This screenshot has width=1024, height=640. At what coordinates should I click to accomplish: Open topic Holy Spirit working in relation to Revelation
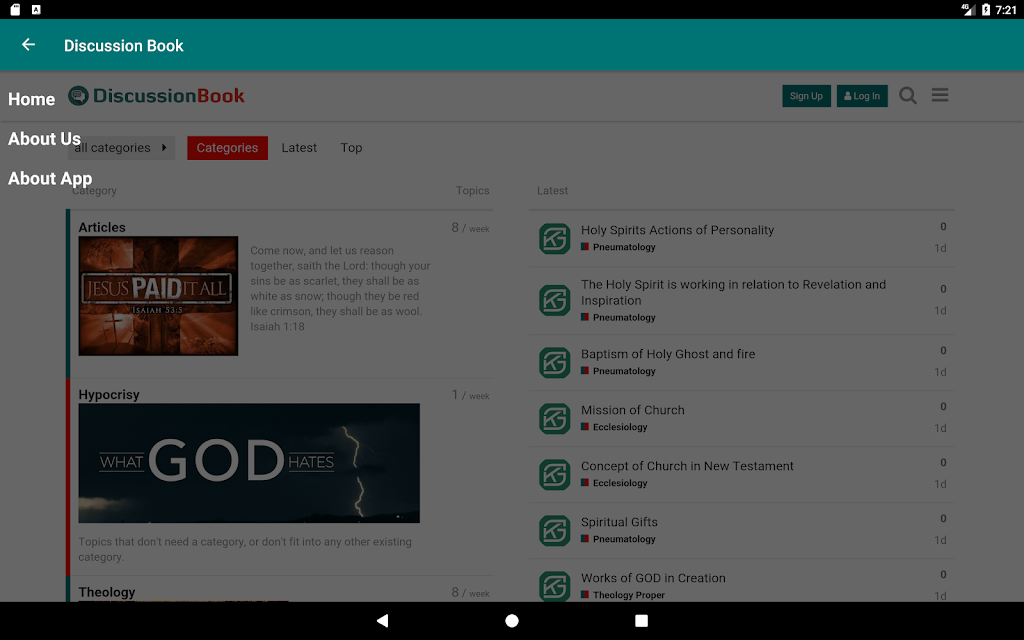coord(733,293)
